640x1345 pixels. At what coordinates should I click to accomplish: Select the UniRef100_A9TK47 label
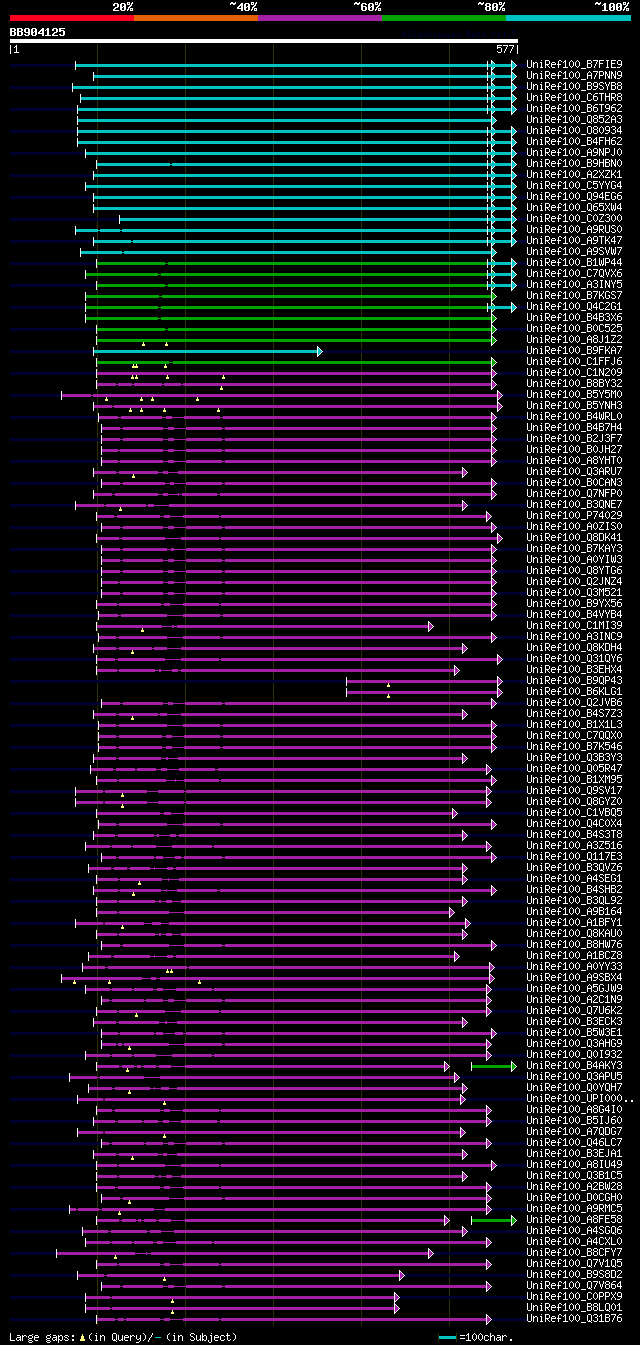click(574, 240)
